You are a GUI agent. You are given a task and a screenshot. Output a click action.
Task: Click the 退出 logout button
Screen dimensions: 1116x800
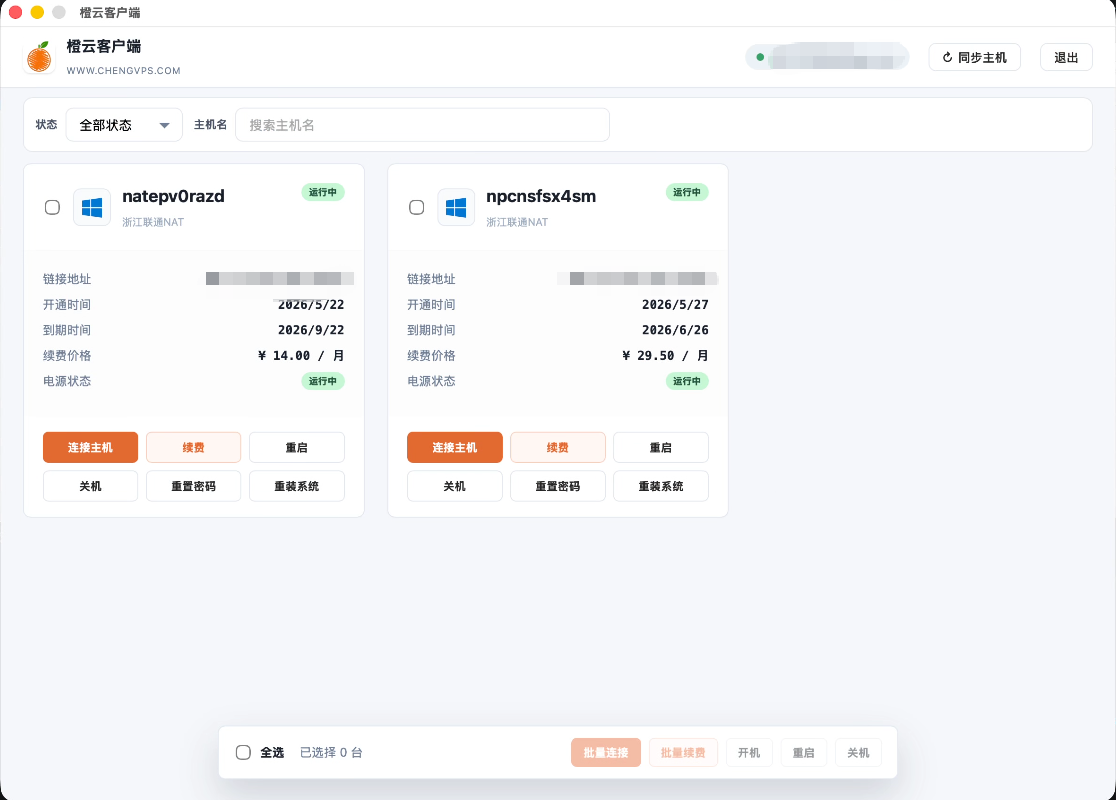[1065, 58]
